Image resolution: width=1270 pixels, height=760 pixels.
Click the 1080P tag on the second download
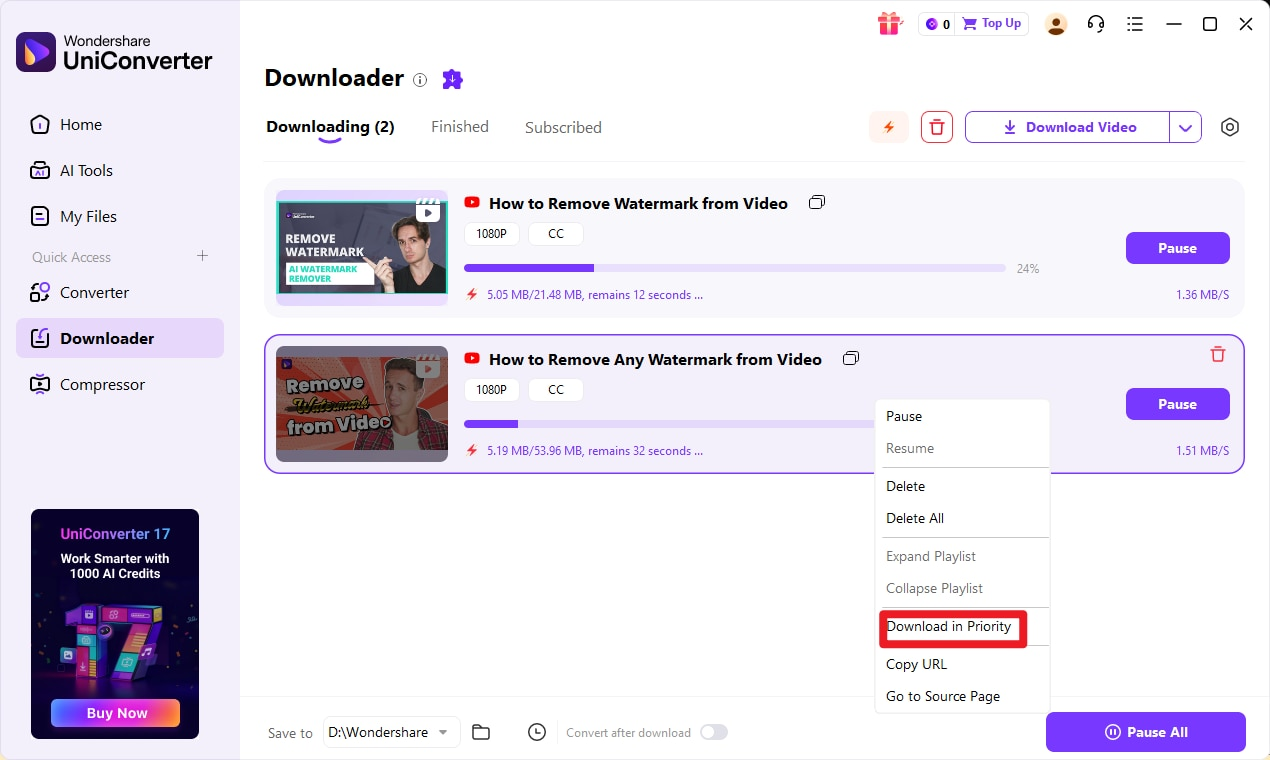coord(492,390)
